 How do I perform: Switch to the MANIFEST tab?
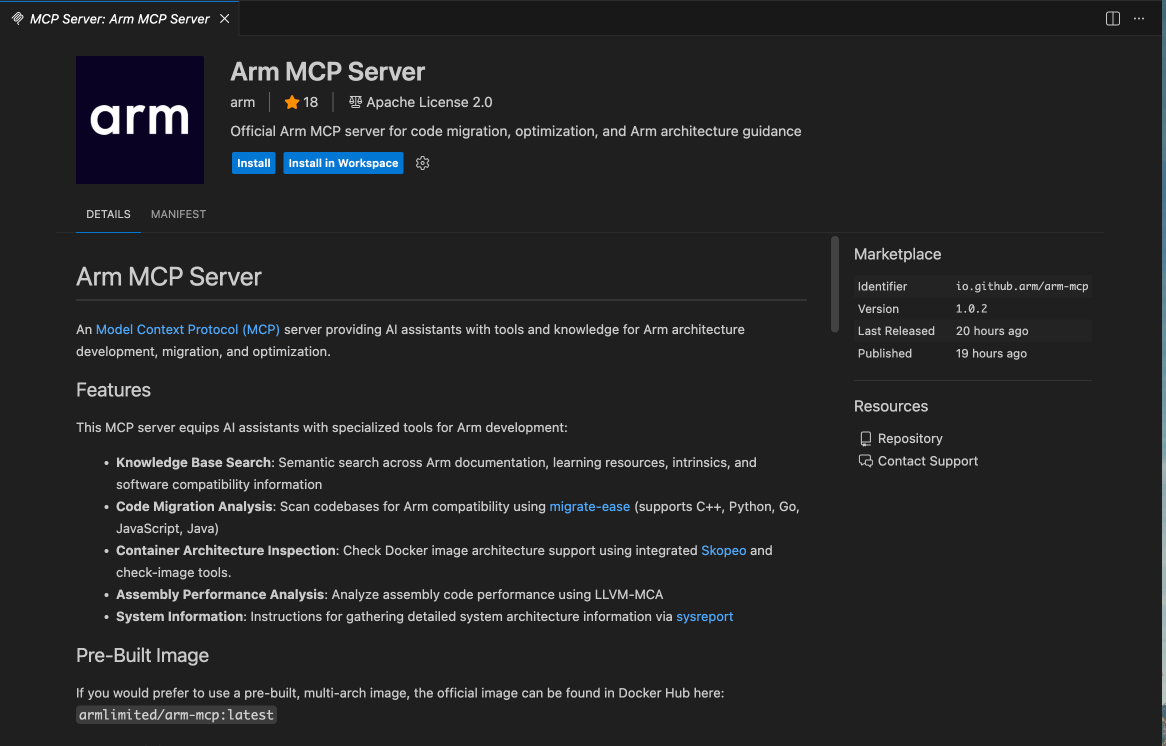click(178, 214)
